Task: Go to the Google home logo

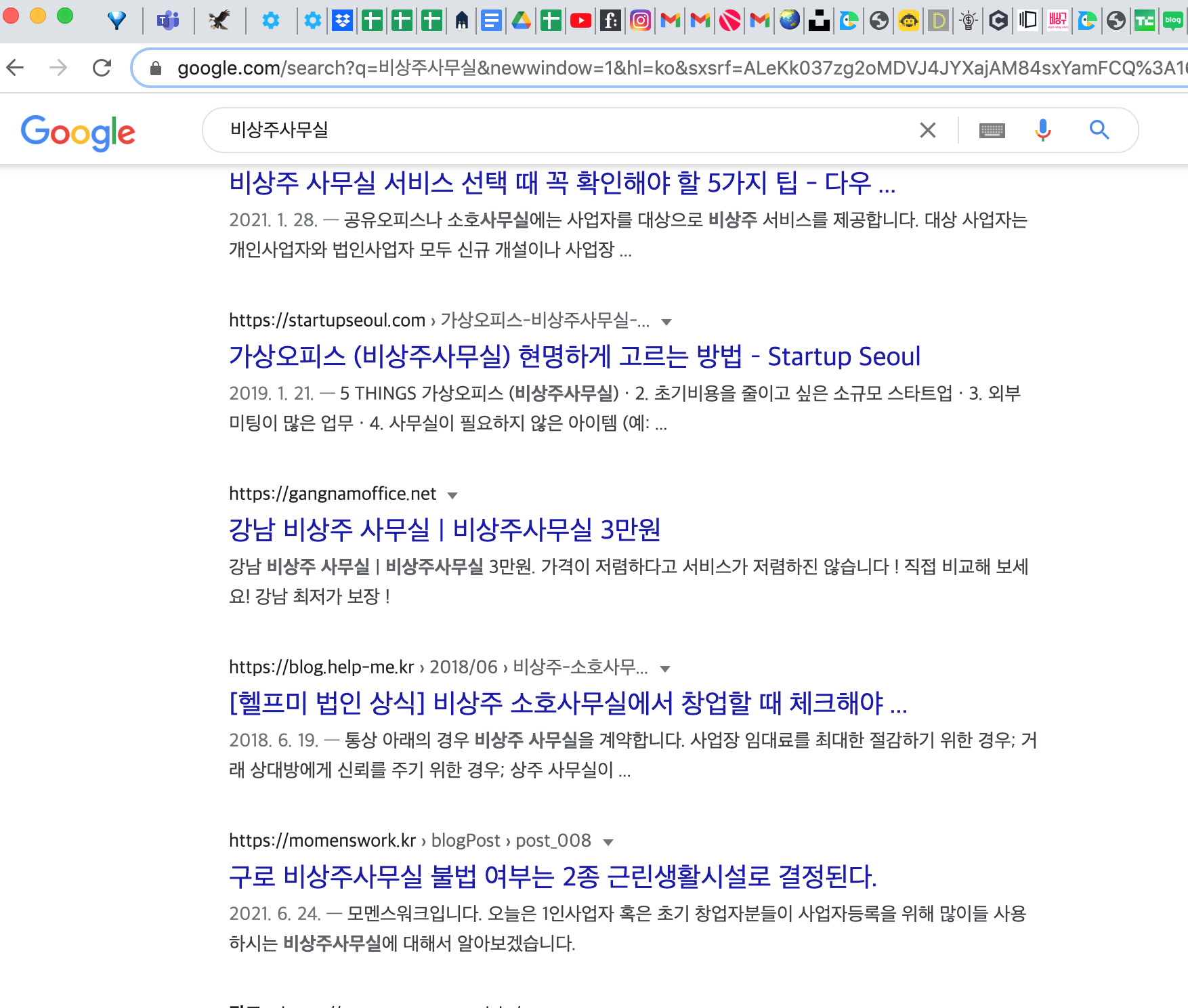Action: click(78, 132)
